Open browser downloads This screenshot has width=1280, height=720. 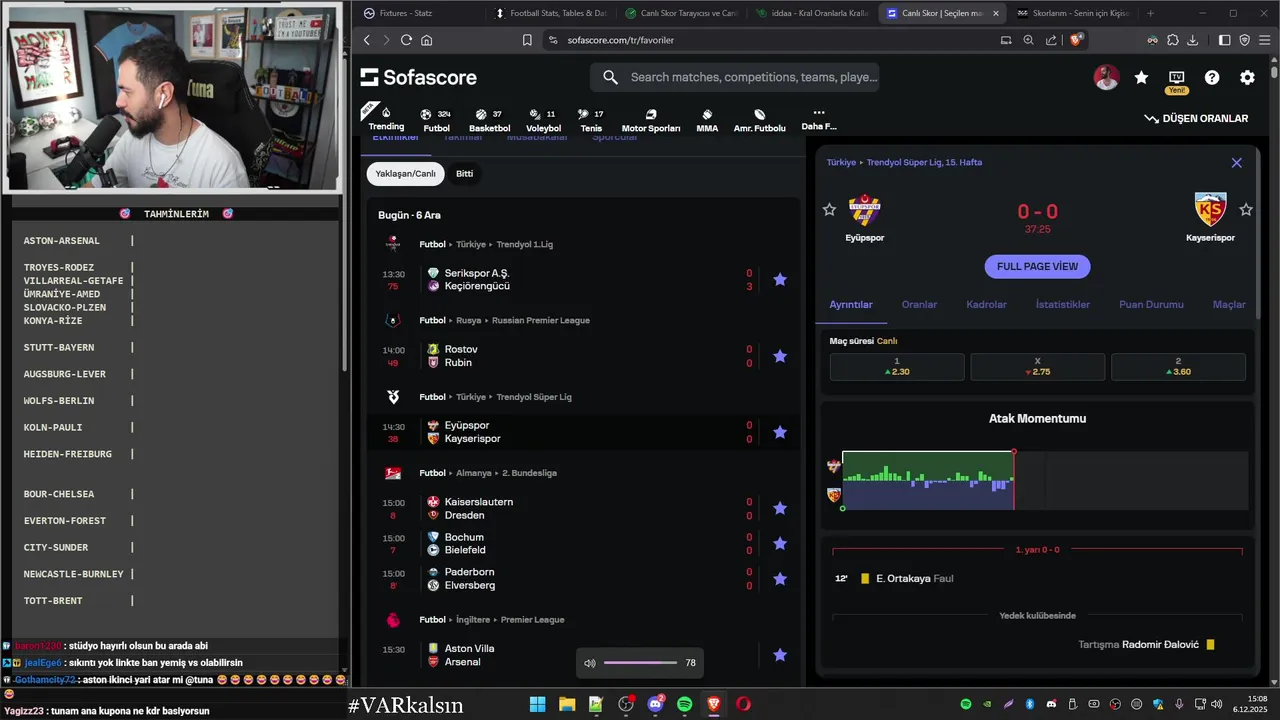pos(1192,40)
